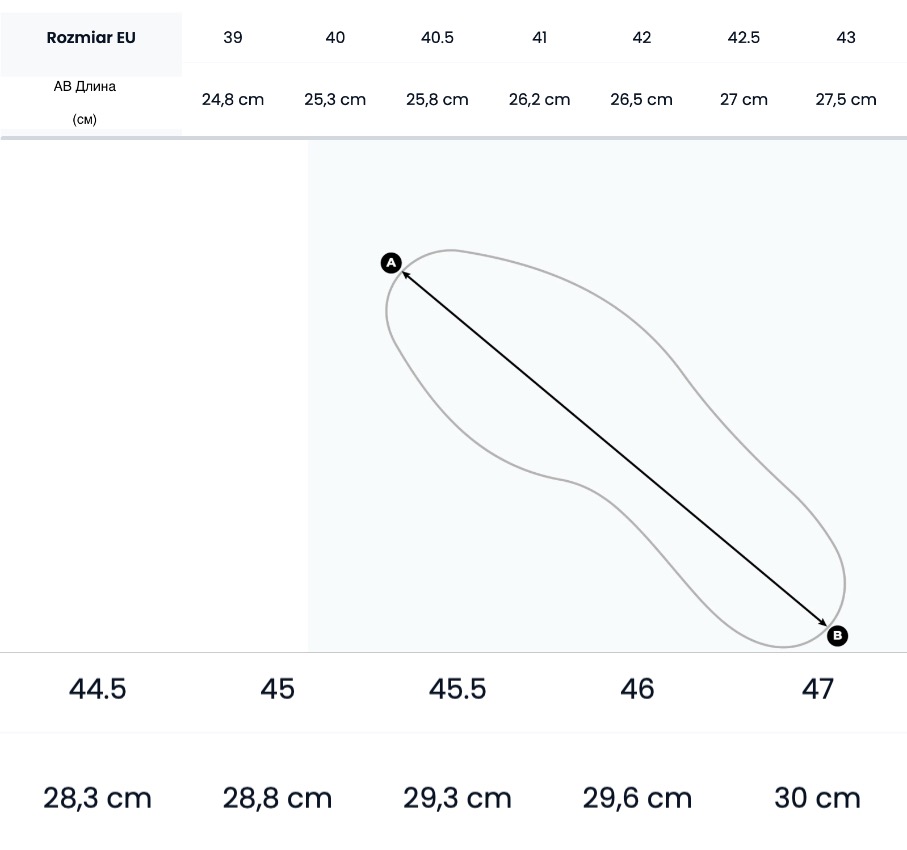Select size 46 in the bottom row
Viewport: 907px width, 850px height.
637,689
